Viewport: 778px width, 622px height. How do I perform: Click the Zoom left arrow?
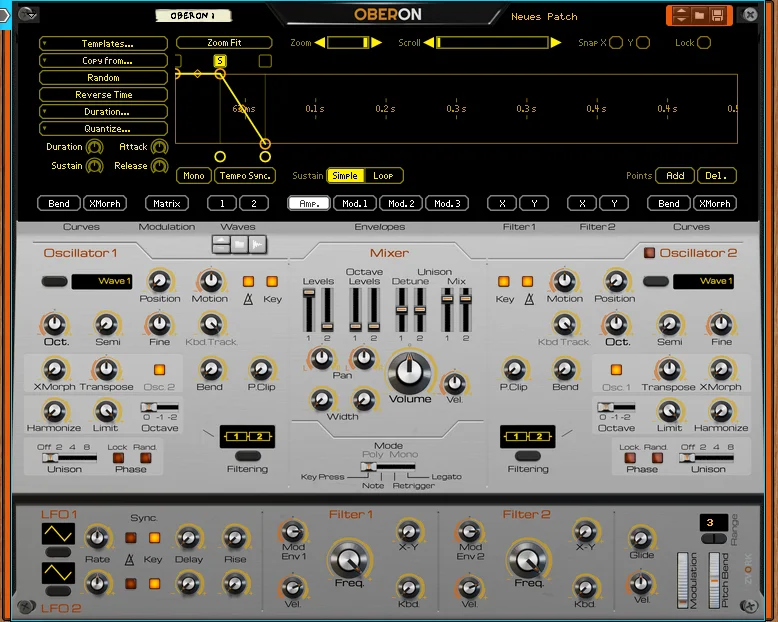320,43
